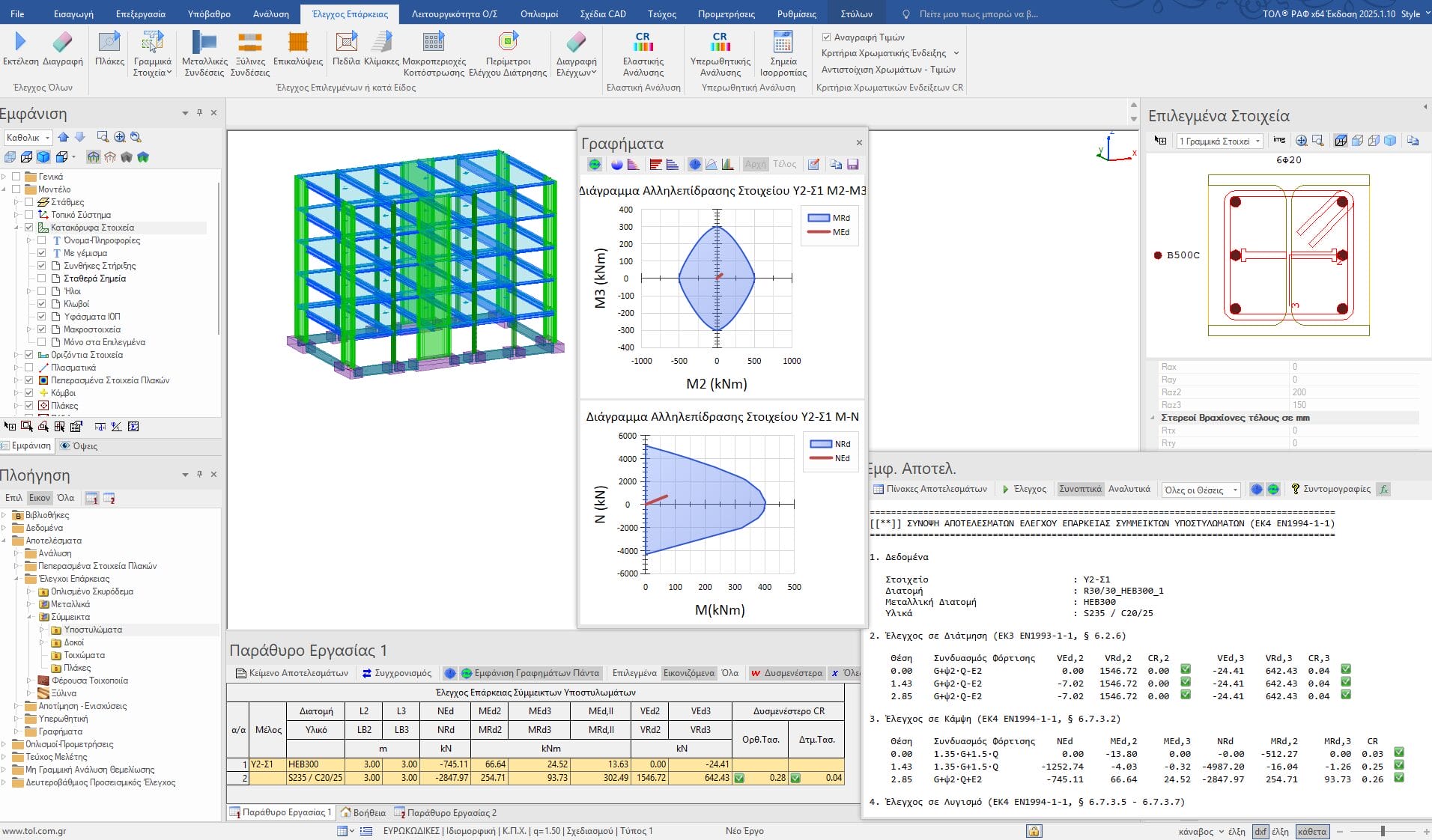Toggle the Αναγραφή Τιμών checkbox
Viewport: 1432px width, 840px height.
coord(827,37)
